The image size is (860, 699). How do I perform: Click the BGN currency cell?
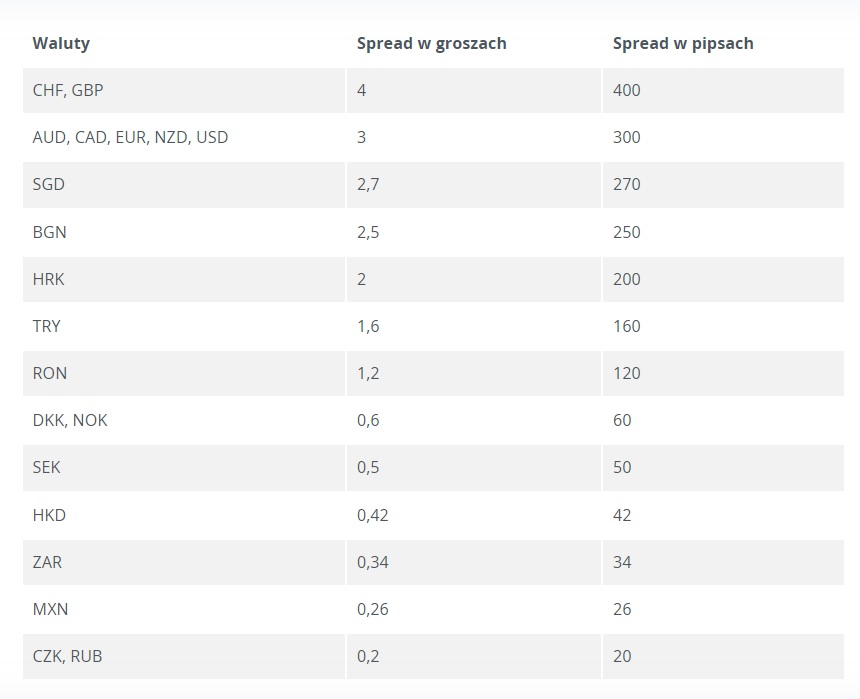[x=50, y=232]
